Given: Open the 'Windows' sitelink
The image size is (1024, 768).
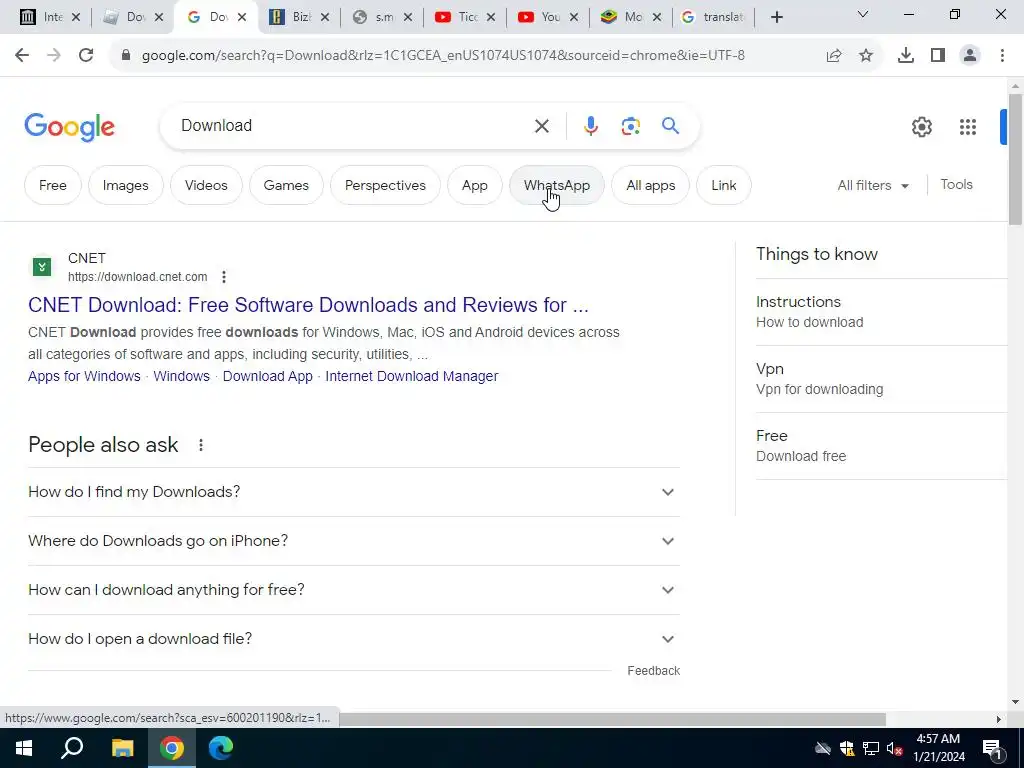Looking at the screenshot, I should pos(182,377).
